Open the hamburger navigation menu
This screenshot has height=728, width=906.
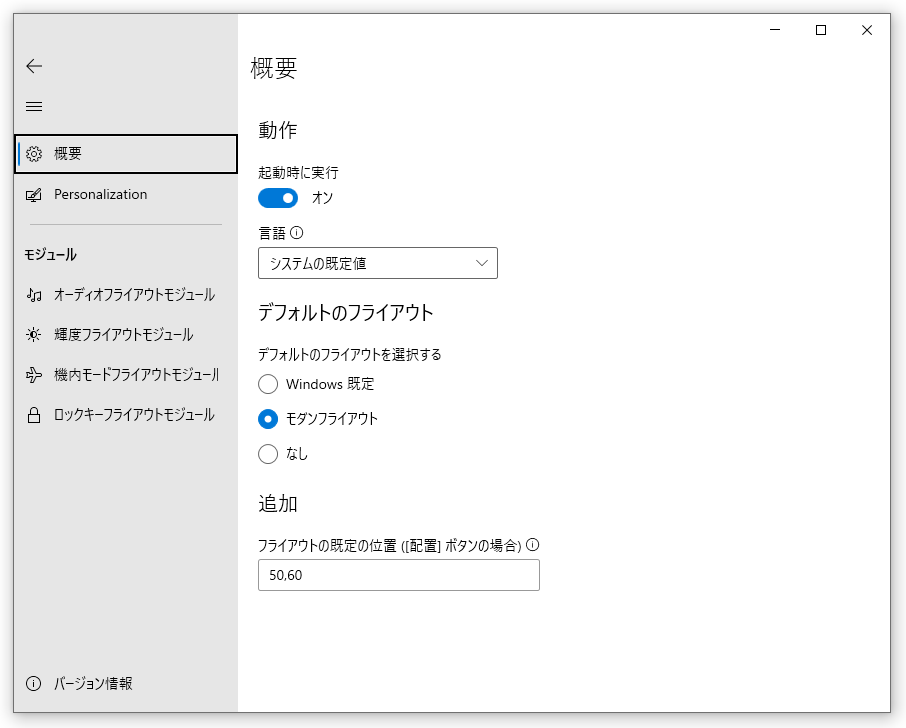[x=34, y=106]
